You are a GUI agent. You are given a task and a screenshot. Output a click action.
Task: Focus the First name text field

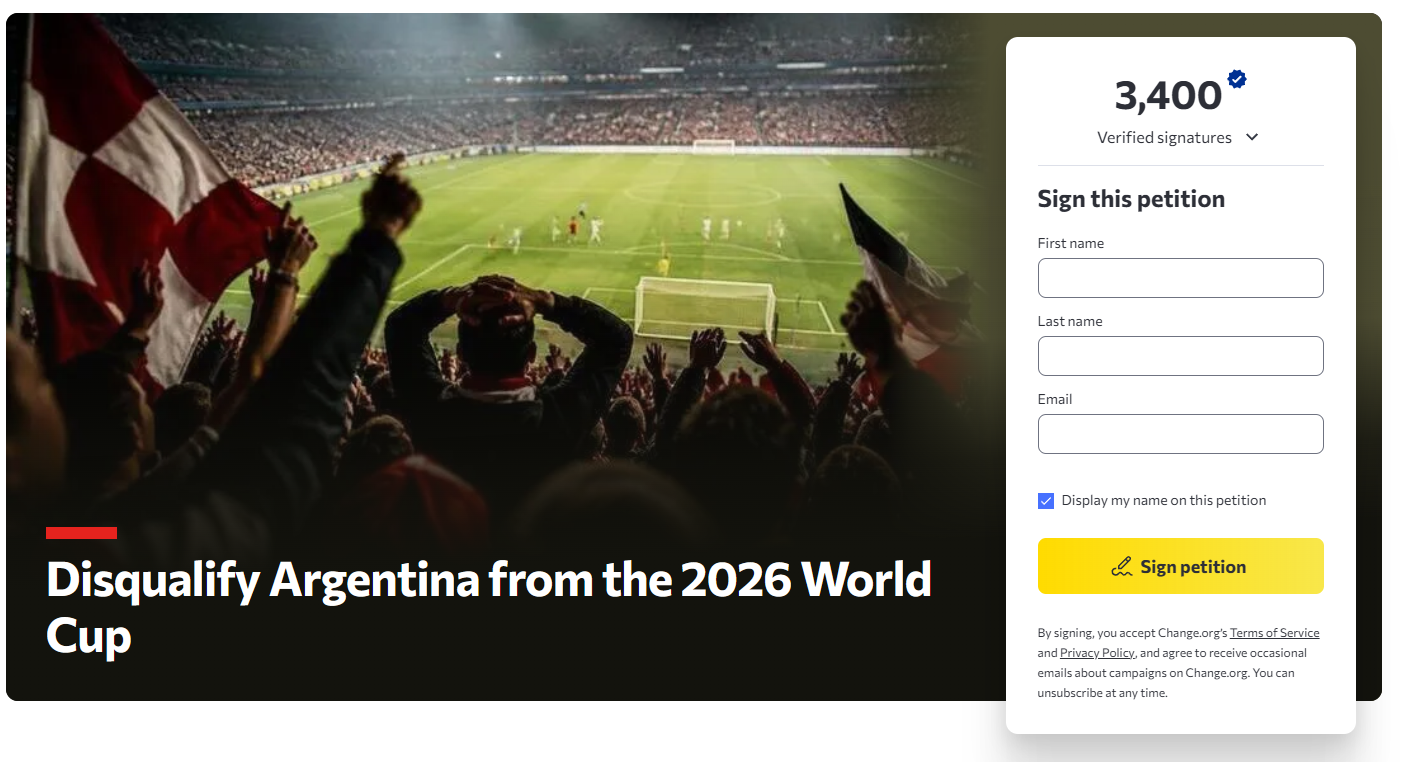coord(1181,278)
